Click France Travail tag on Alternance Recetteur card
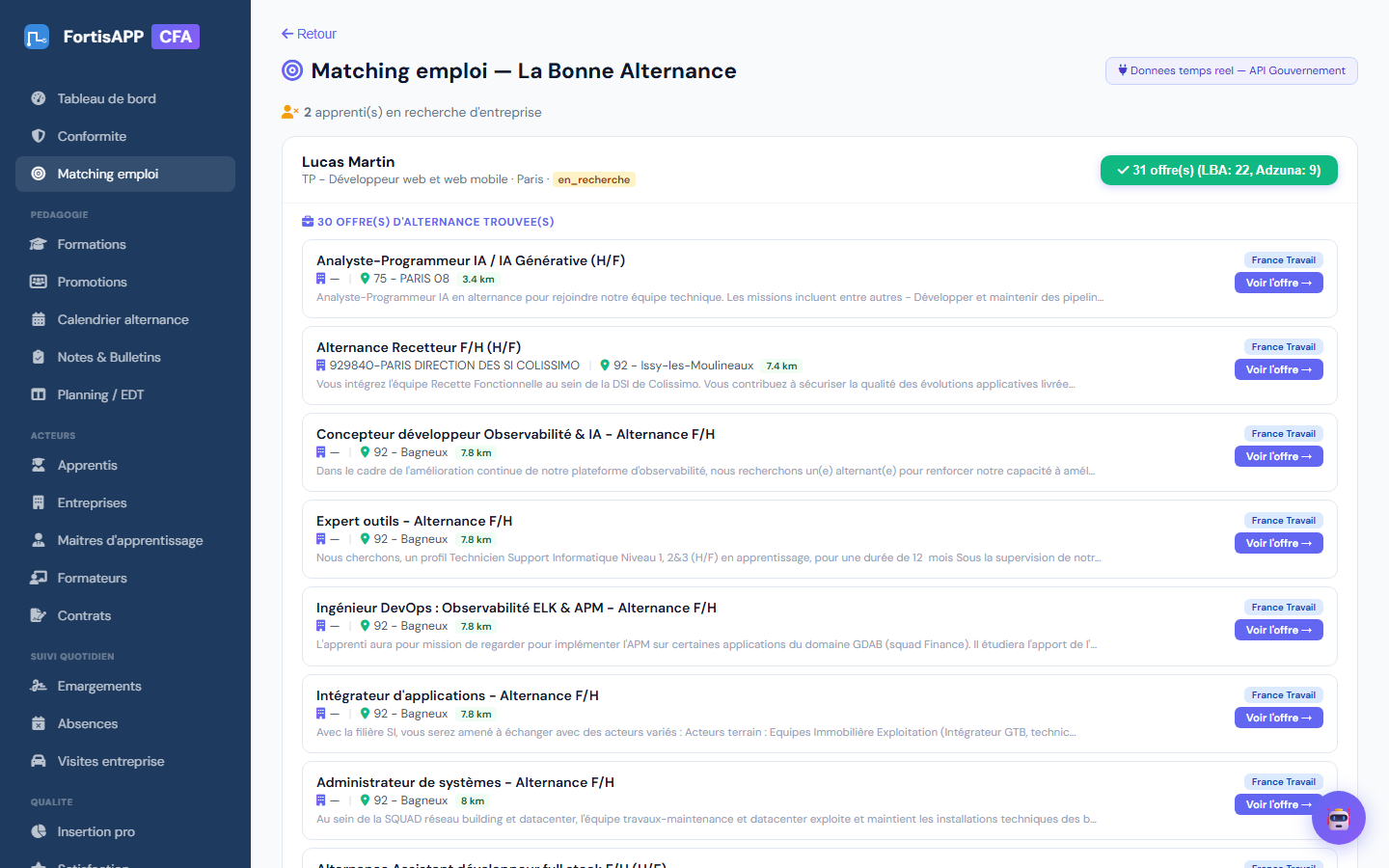The width and height of the screenshot is (1389, 868). pyautogui.click(x=1283, y=347)
